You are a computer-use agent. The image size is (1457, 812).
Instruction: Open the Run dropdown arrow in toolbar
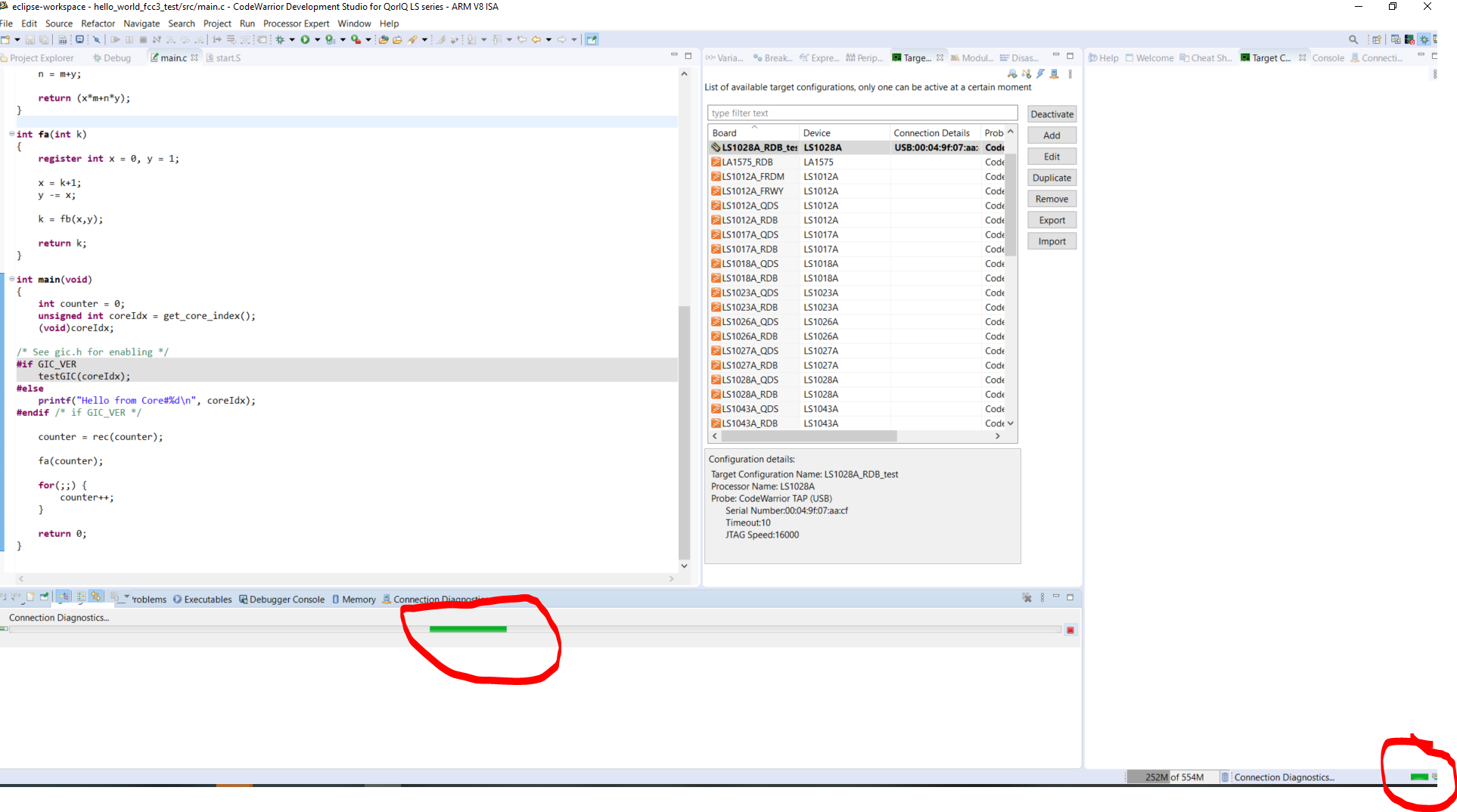pos(316,39)
